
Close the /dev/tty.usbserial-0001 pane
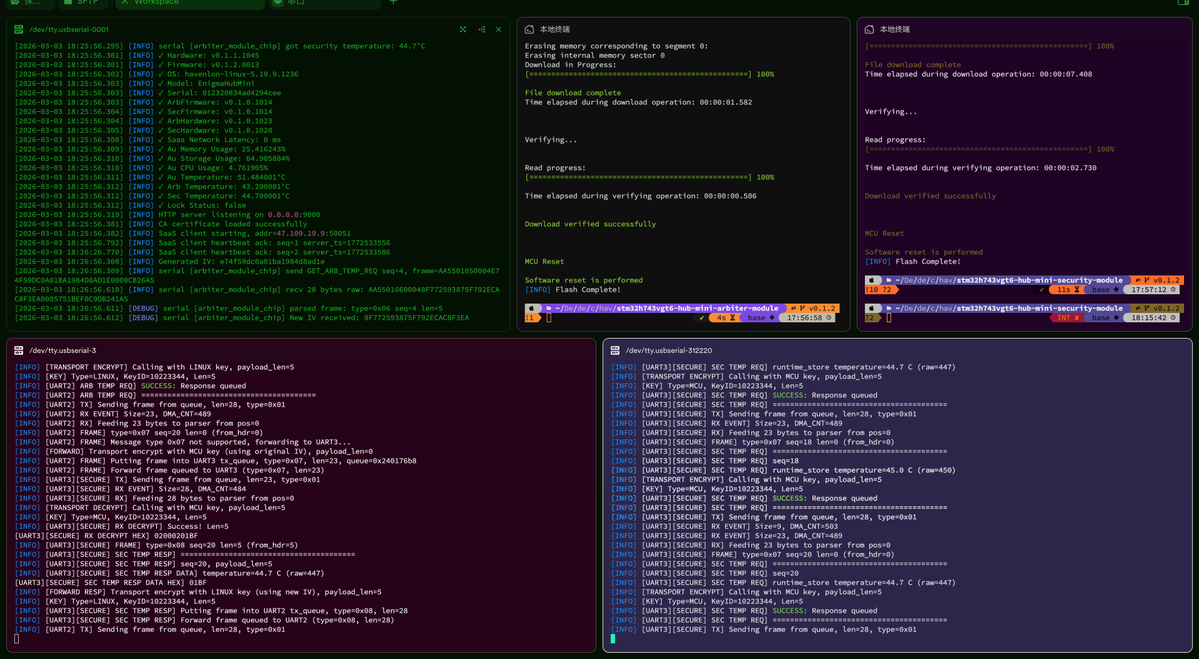pos(499,29)
